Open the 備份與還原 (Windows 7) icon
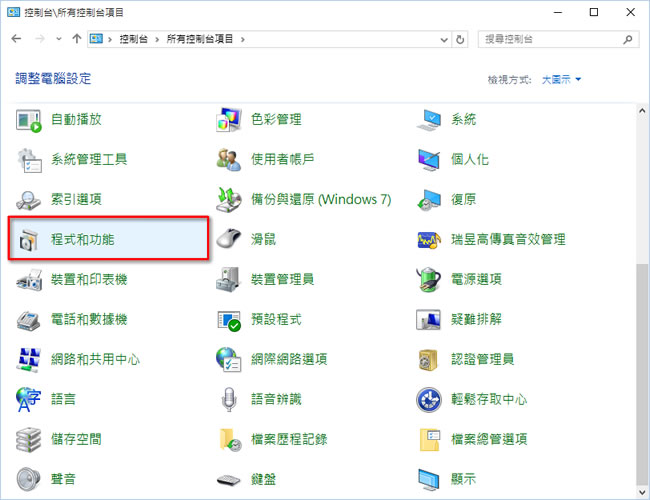This screenshot has height=500, width=650. tap(229, 199)
